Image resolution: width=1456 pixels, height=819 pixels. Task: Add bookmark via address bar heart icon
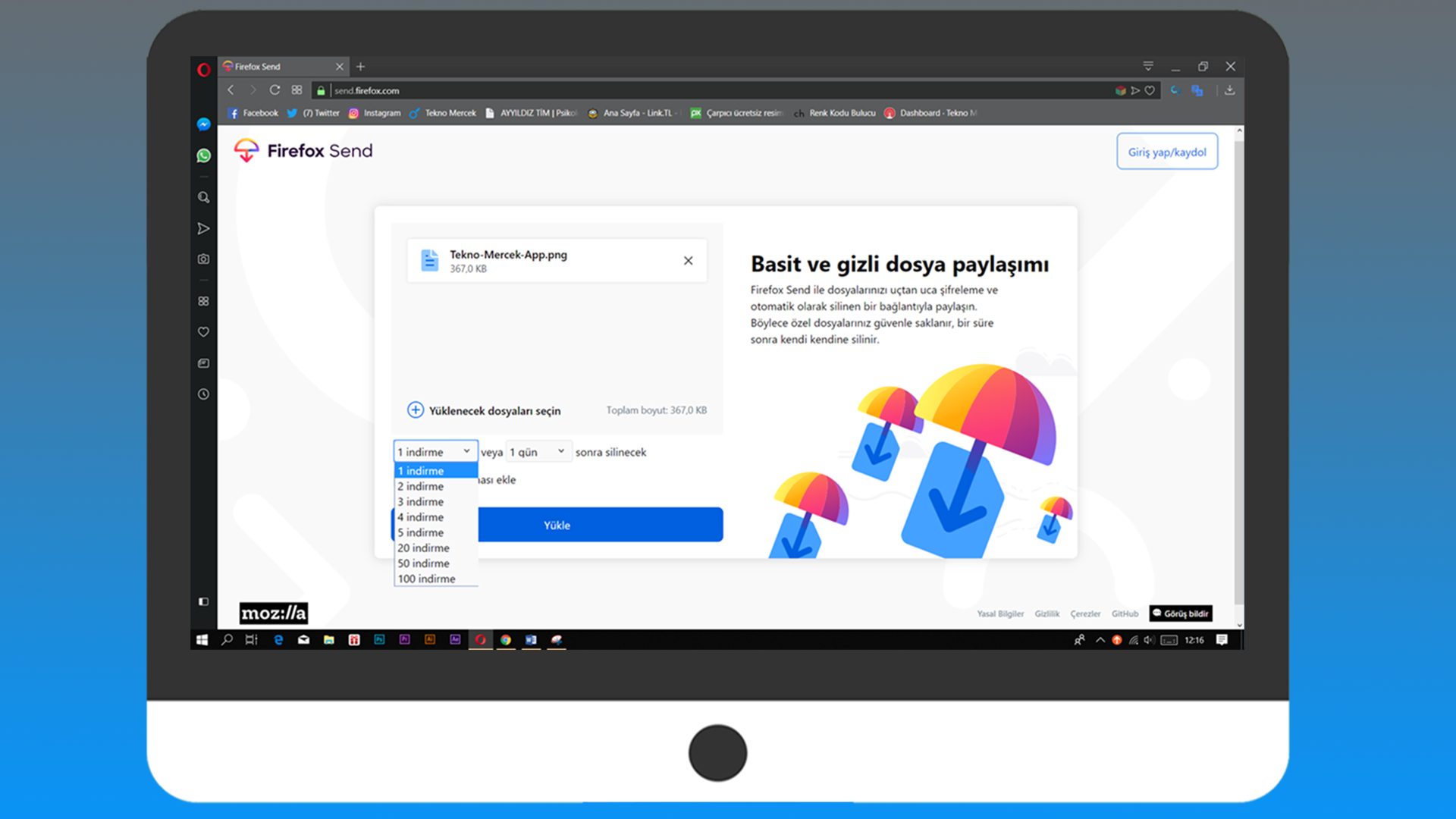click(1150, 90)
